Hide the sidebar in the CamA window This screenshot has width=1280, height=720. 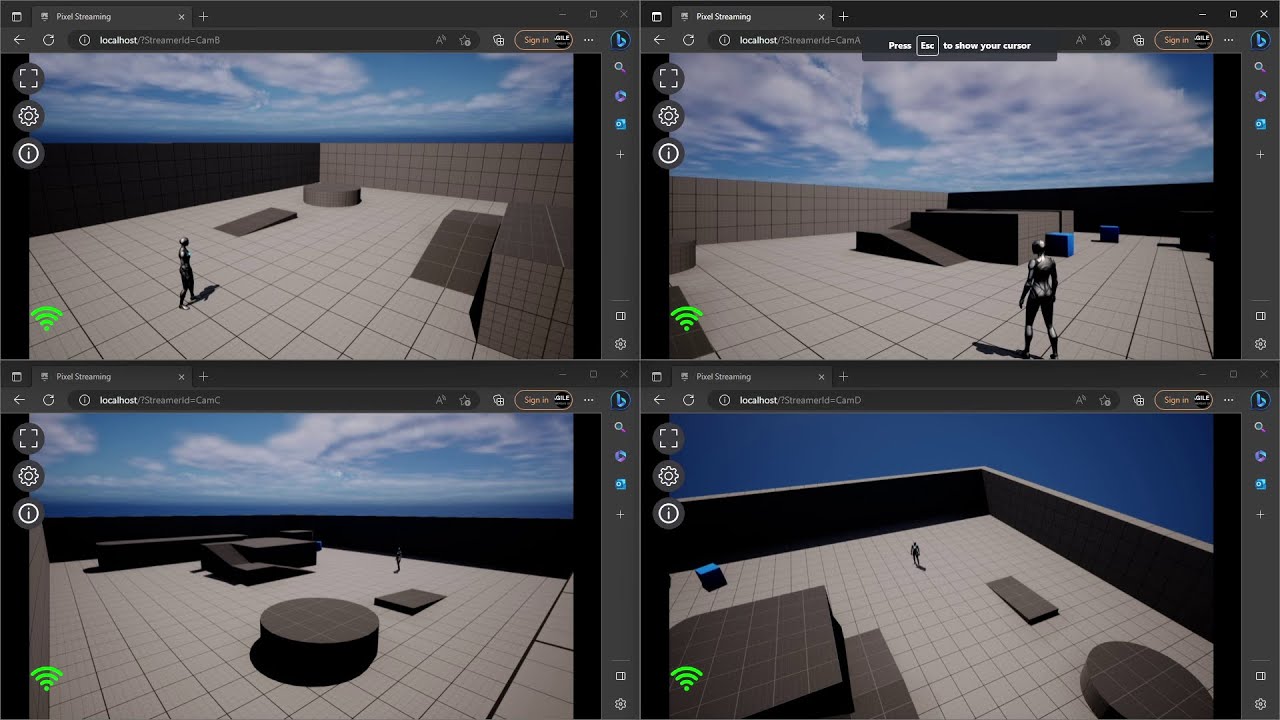pos(1260,316)
